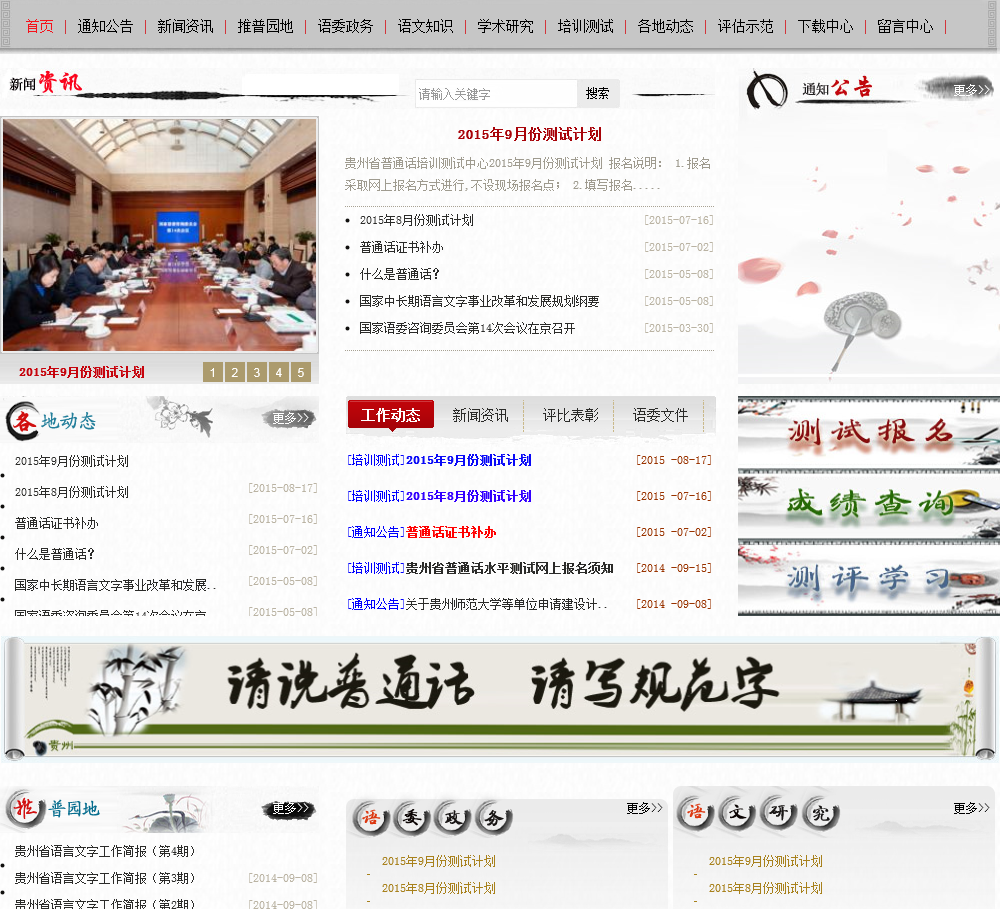Open 2015年9月份测试计划 under 语文研究
This screenshot has height=909, width=1000.
tap(766, 862)
